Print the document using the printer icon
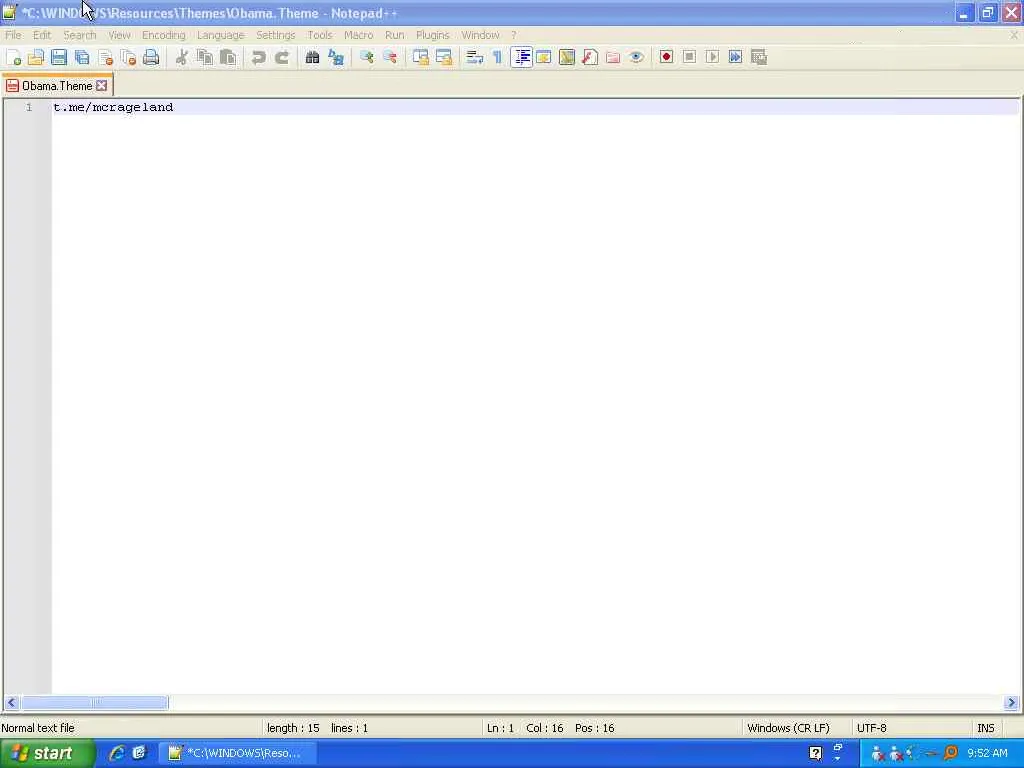Image resolution: width=1024 pixels, height=768 pixels. click(151, 57)
